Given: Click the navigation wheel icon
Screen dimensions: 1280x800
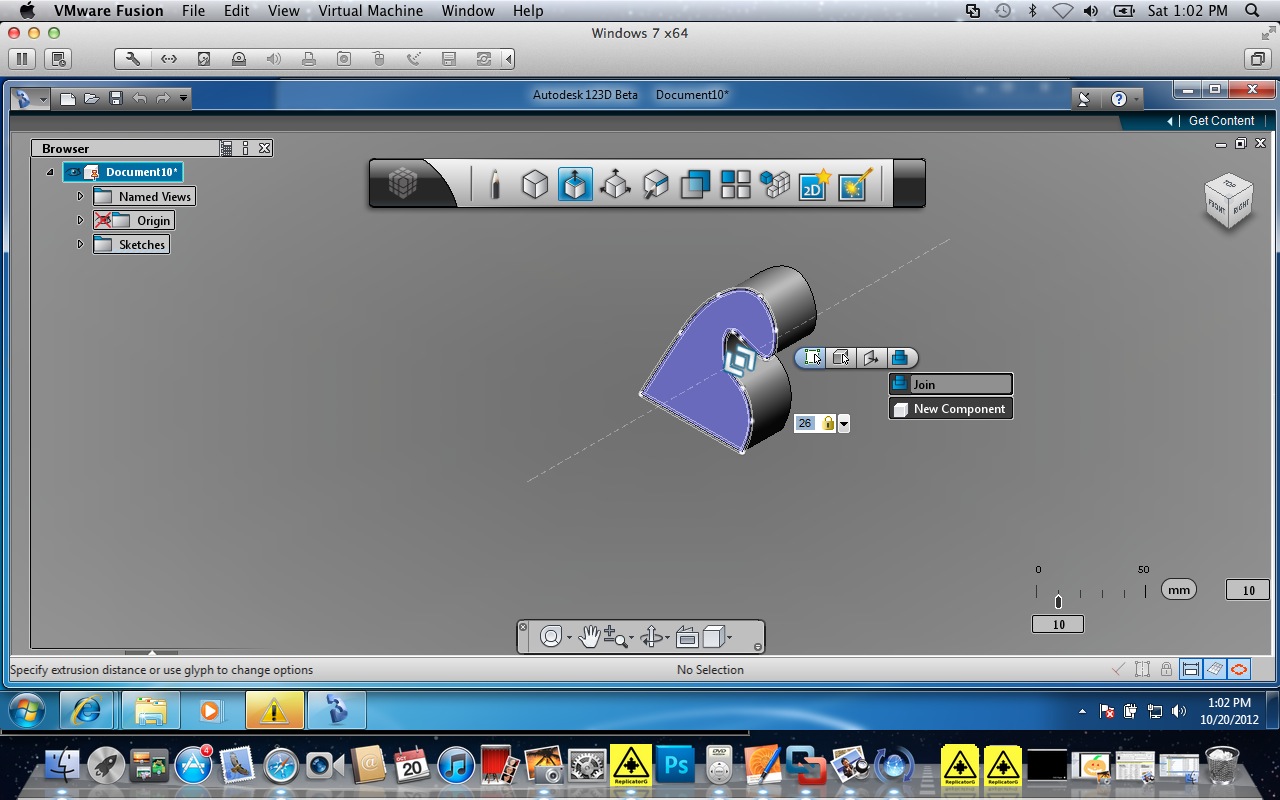Looking at the screenshot, I should pos(550,637).
